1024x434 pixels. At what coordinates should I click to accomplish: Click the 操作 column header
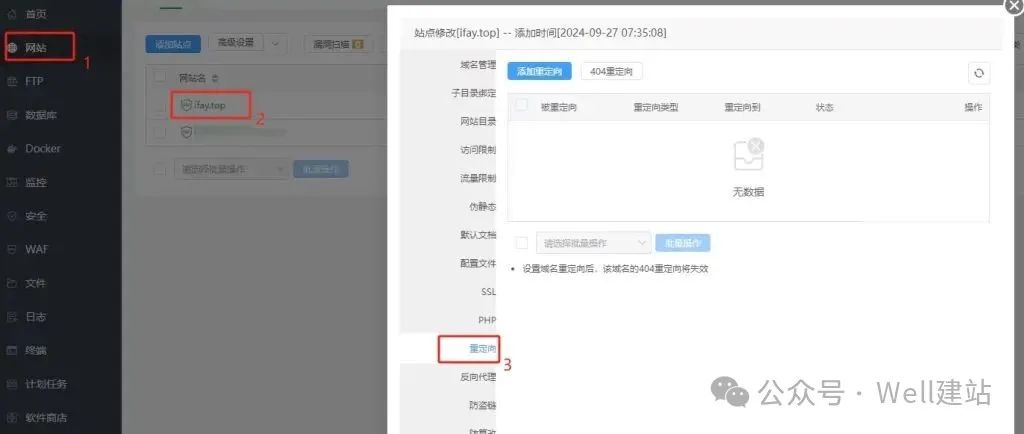(x=973, y=107)
